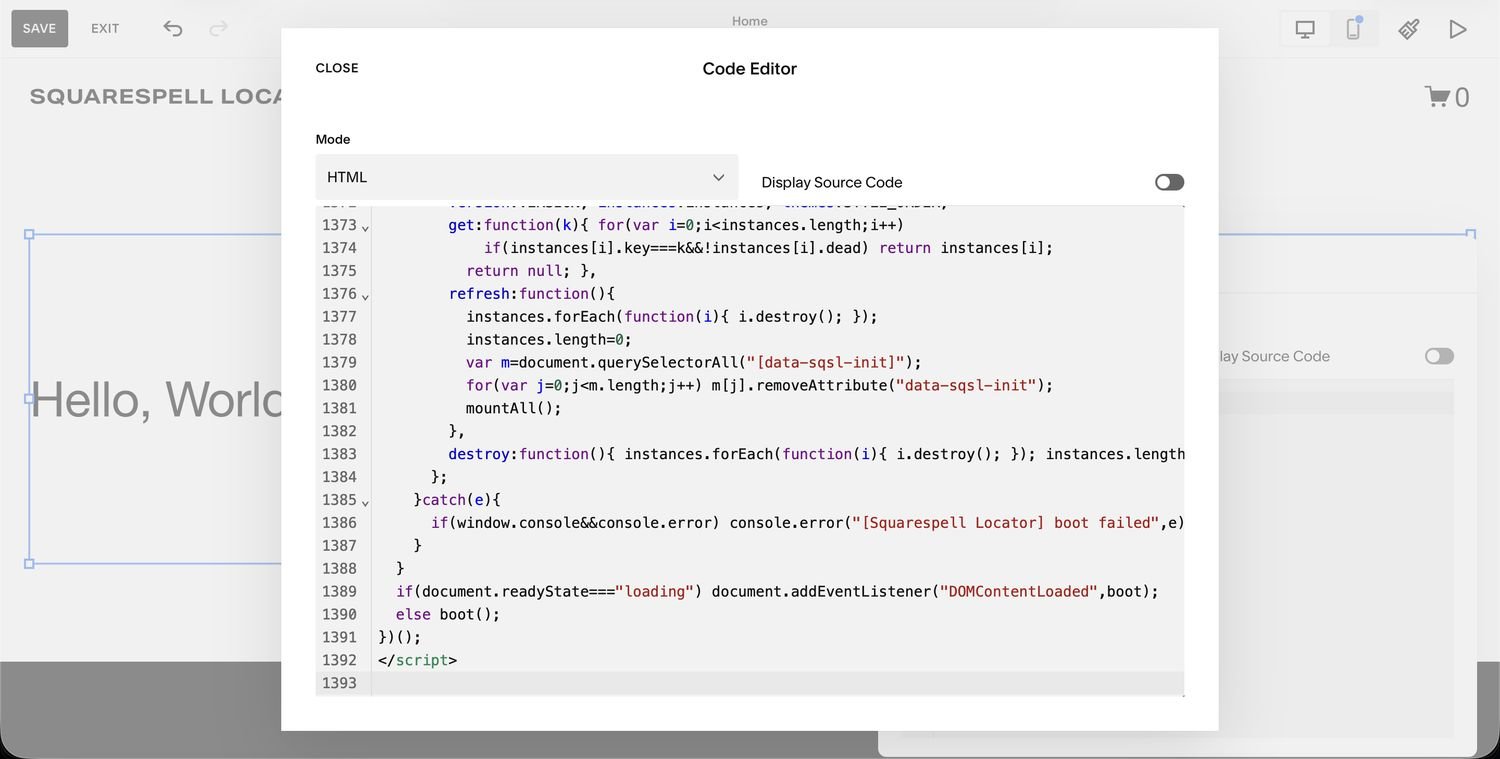Open the shopping cart icon

(x=1437, y=96)
